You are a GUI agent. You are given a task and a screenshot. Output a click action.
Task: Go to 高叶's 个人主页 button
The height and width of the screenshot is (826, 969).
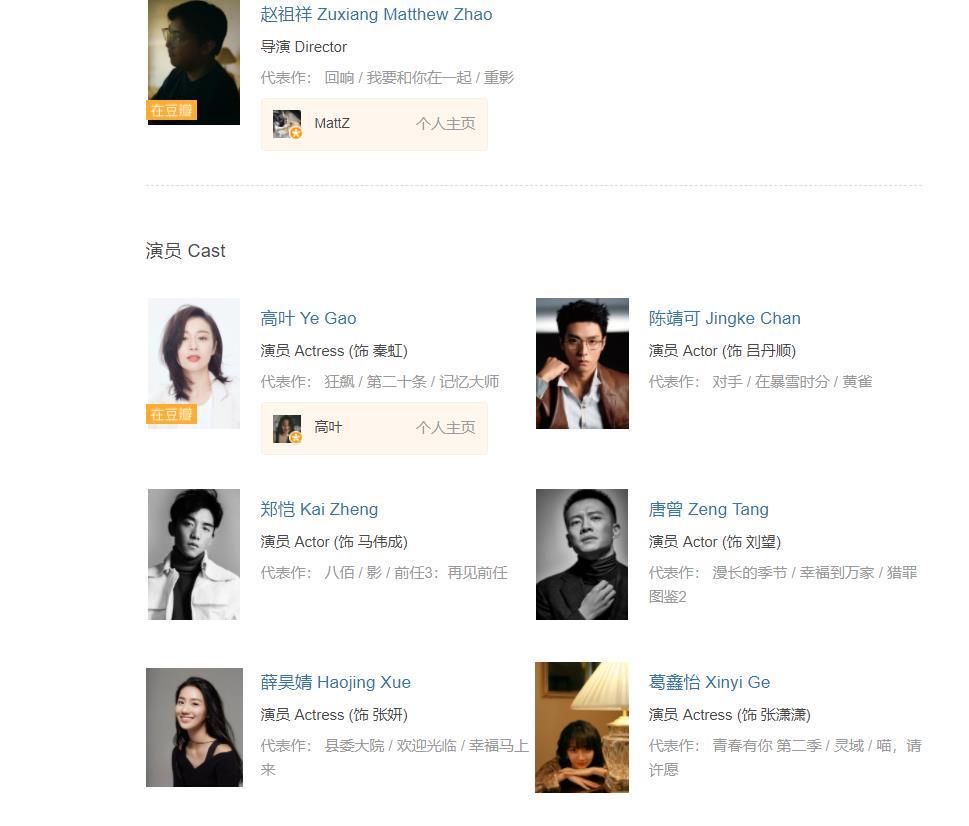[446, 428]
